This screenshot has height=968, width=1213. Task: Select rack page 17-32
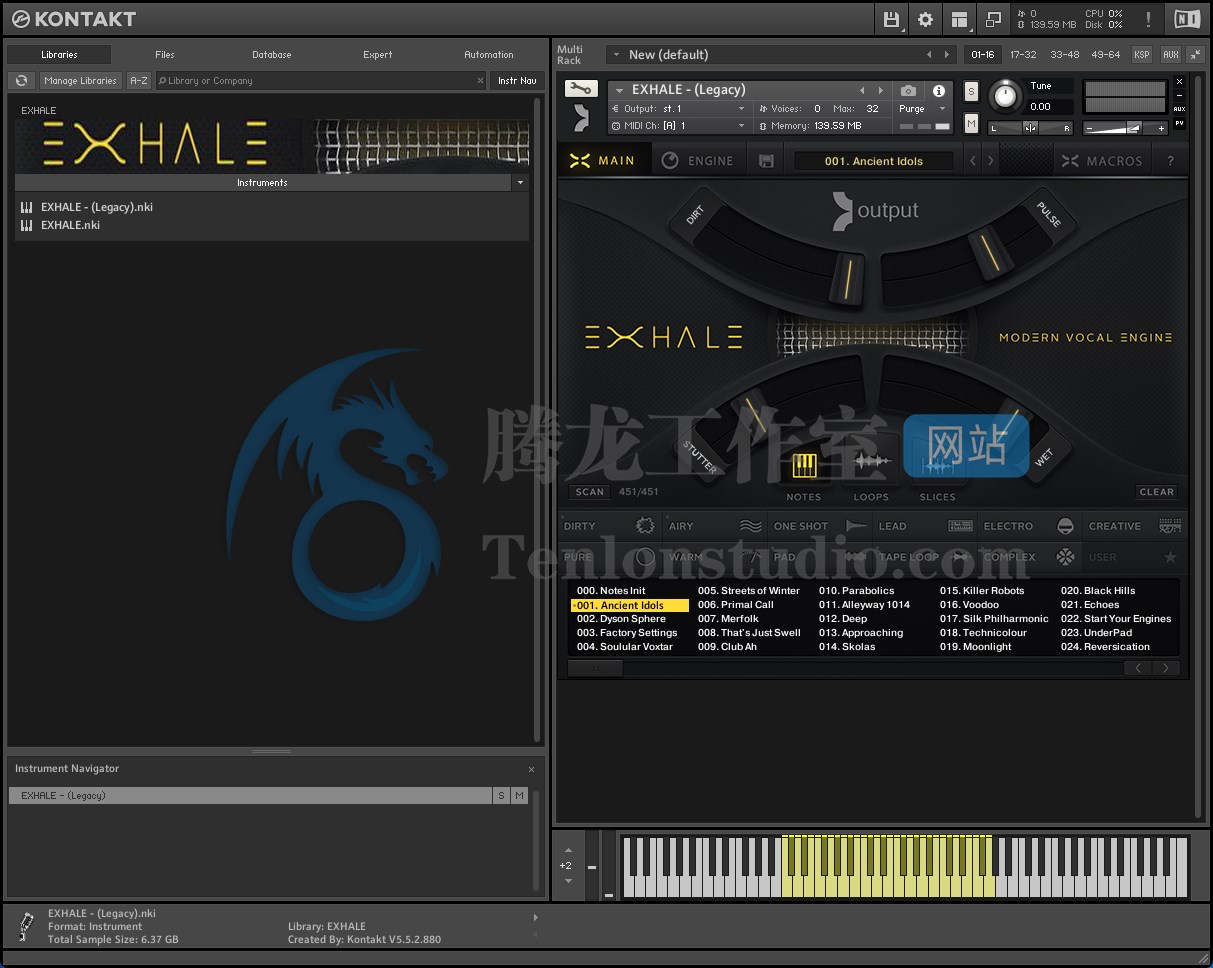click(x=1023, y=55)
